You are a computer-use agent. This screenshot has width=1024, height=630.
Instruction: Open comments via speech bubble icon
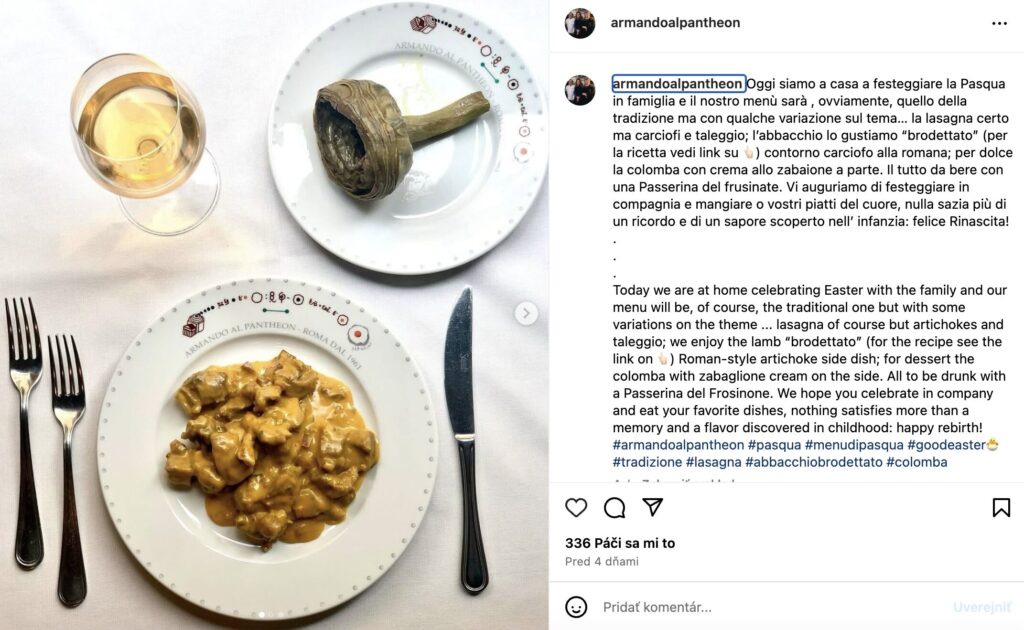[615, 507]
